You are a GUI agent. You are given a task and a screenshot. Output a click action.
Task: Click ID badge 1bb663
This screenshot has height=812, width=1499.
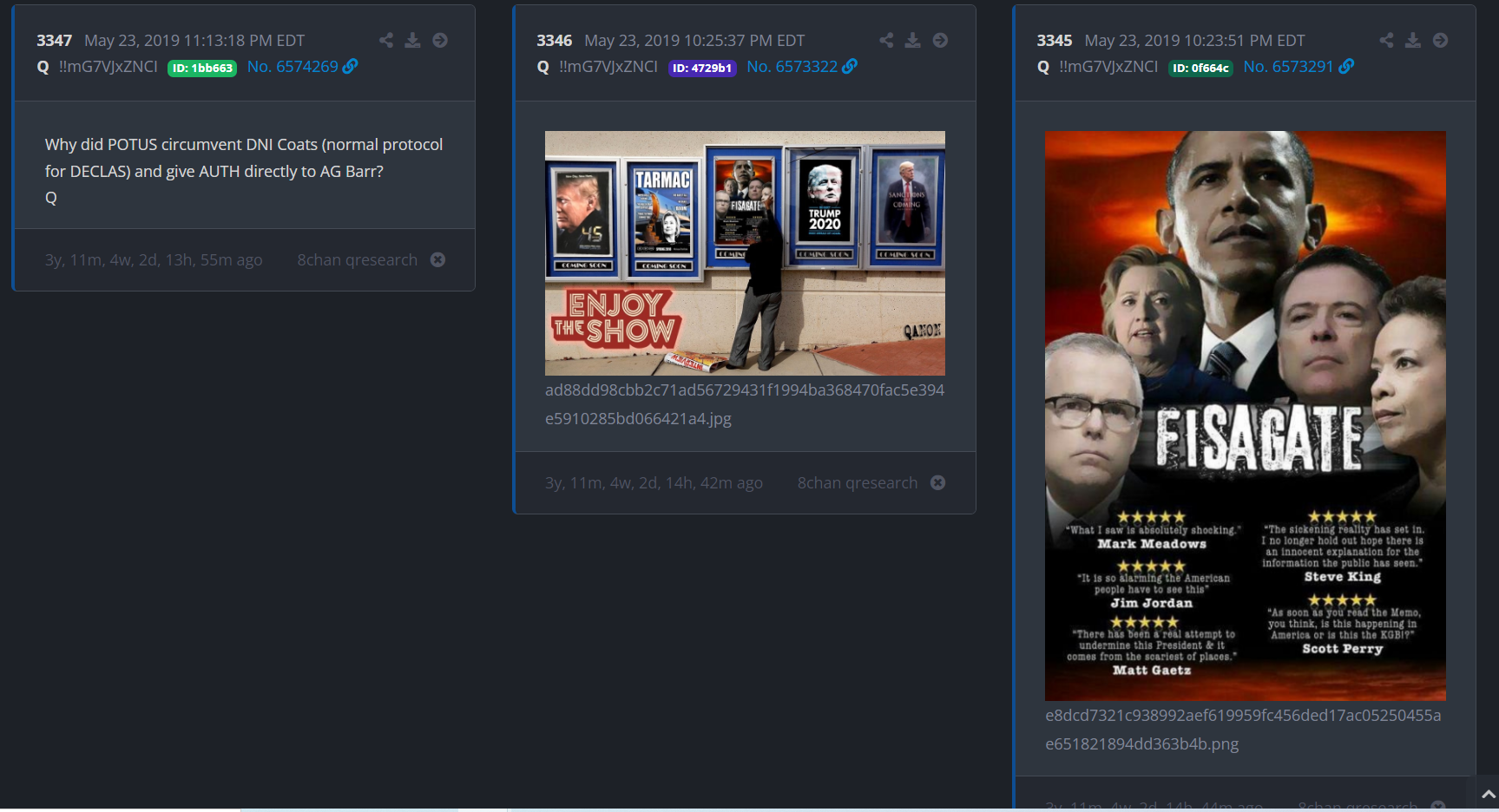coord(202,68)
